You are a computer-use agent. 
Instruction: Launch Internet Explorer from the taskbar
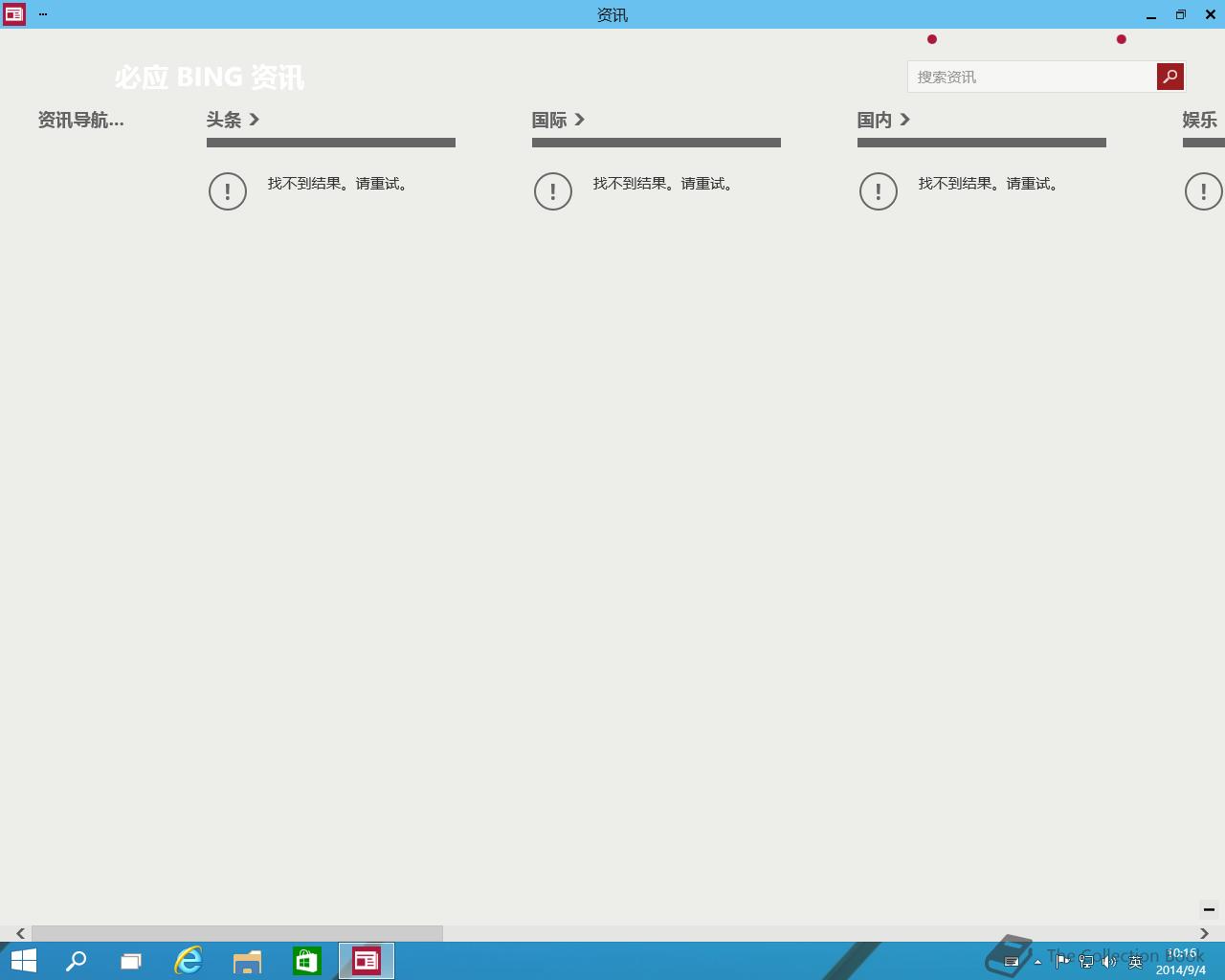pos(189,961)
